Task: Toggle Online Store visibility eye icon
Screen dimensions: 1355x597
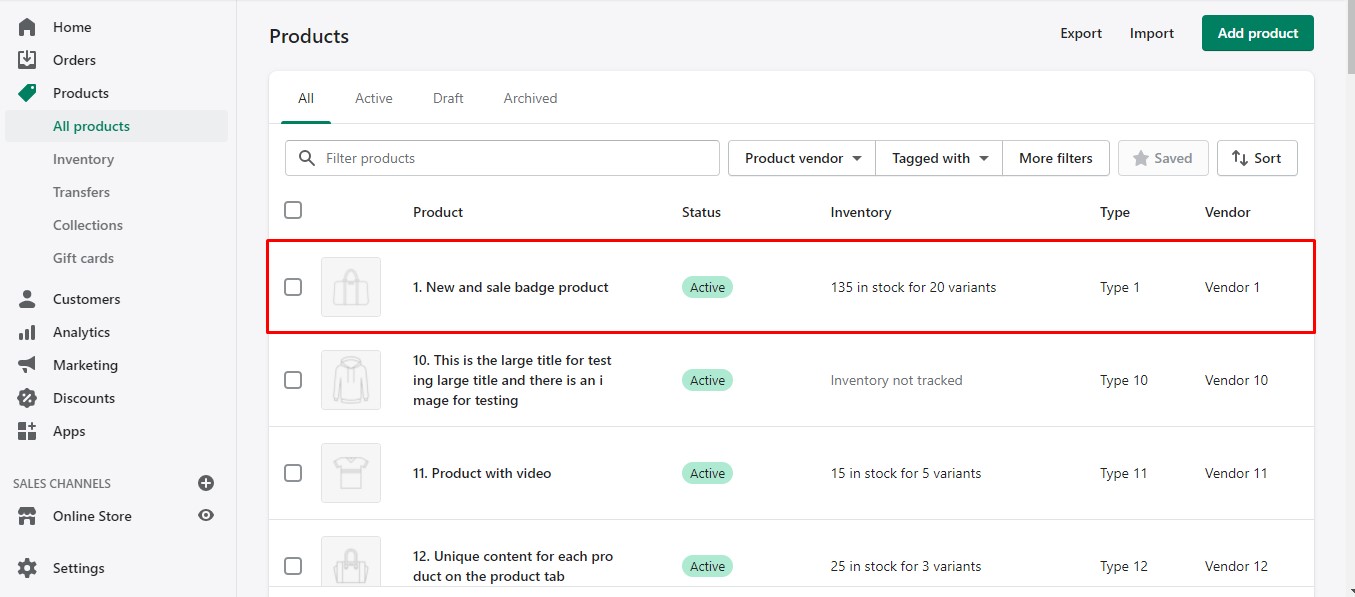Action: [x=205, y=516]
